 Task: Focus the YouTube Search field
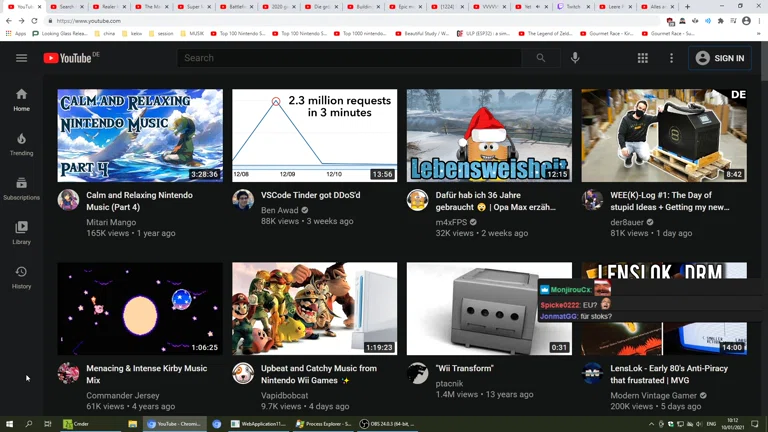[x=349, y=58]
